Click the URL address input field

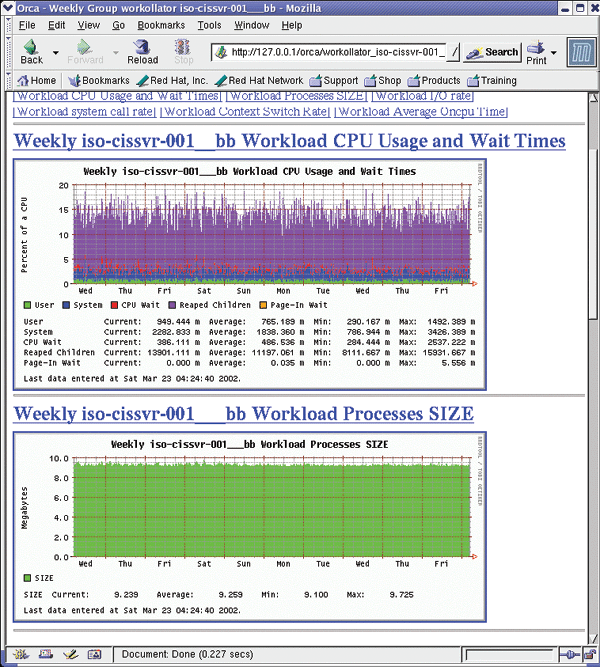(x=335, y=52)
